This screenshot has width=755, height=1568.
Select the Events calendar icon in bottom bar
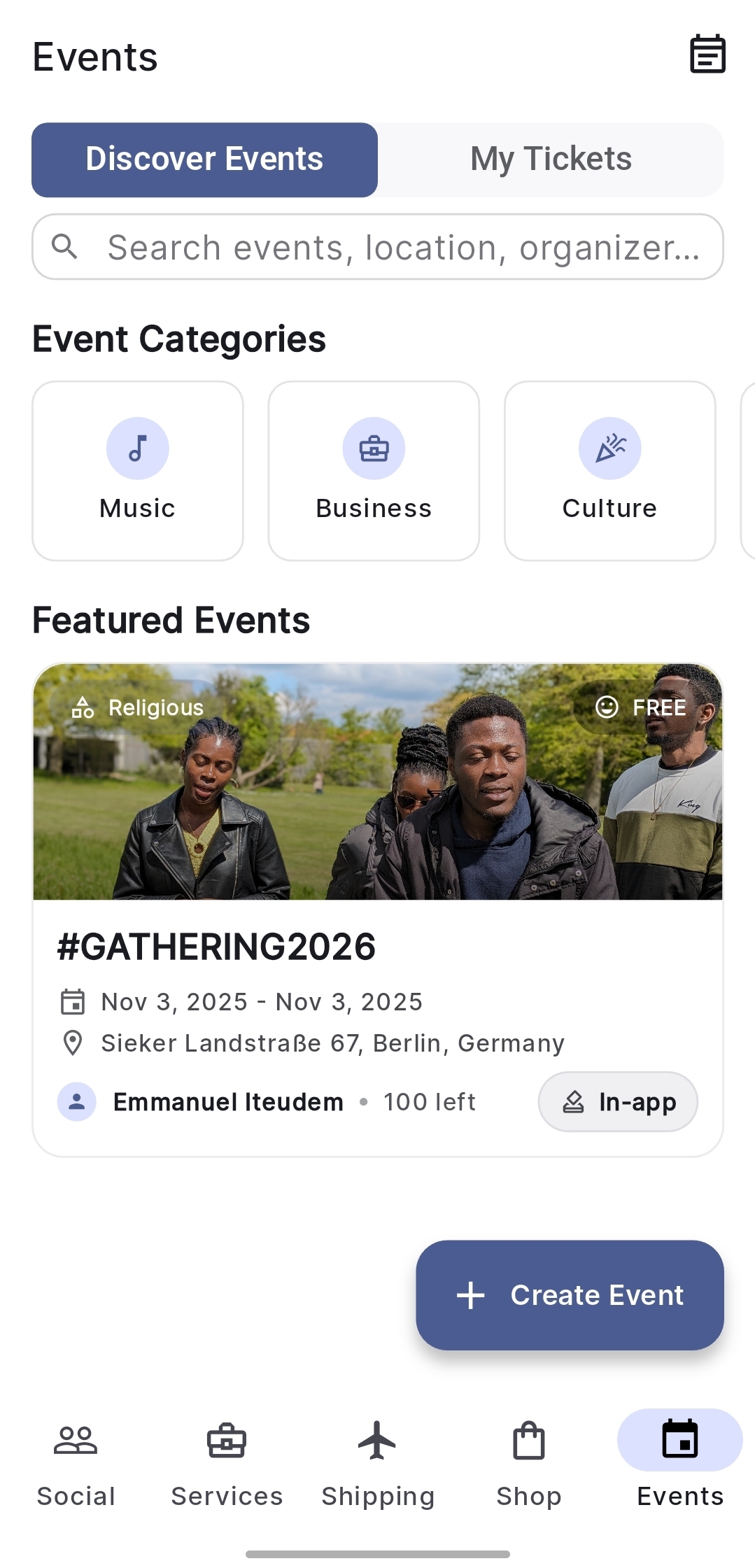pyautogui.click(x=679, y=1441)
